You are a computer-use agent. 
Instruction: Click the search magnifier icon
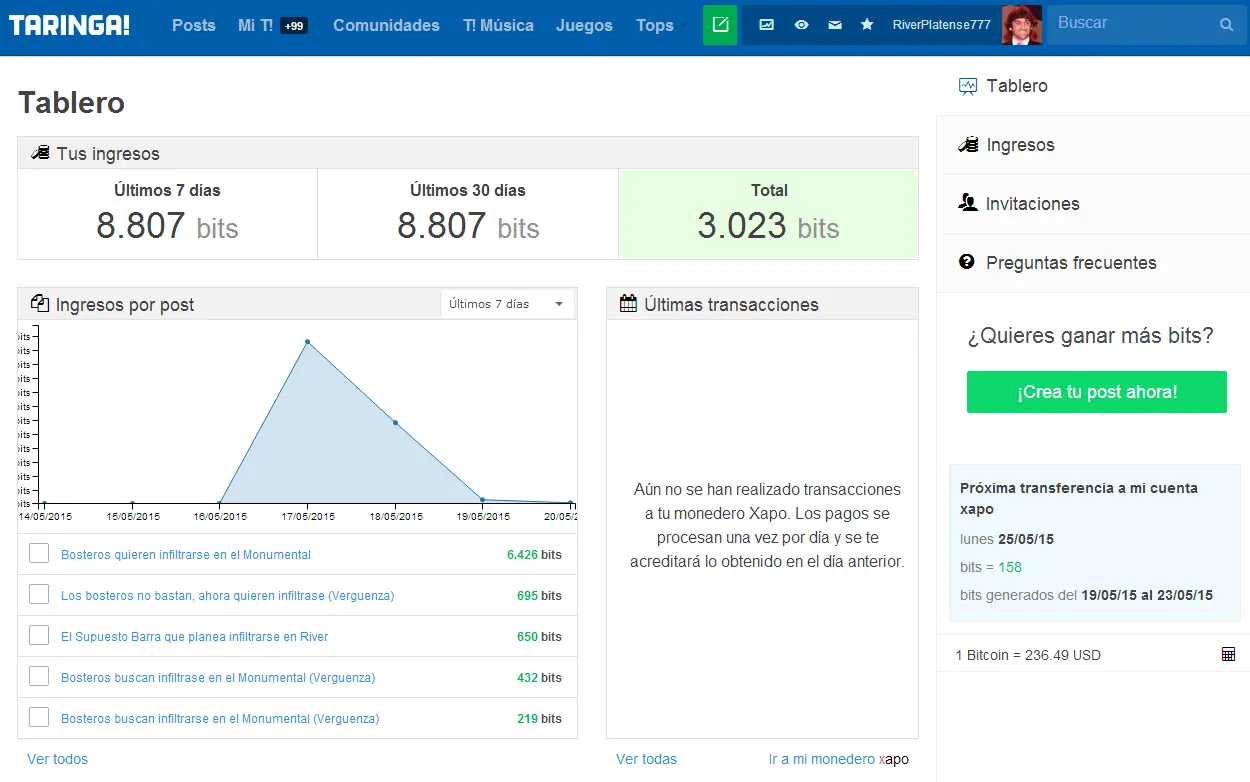click(1227, 25)
